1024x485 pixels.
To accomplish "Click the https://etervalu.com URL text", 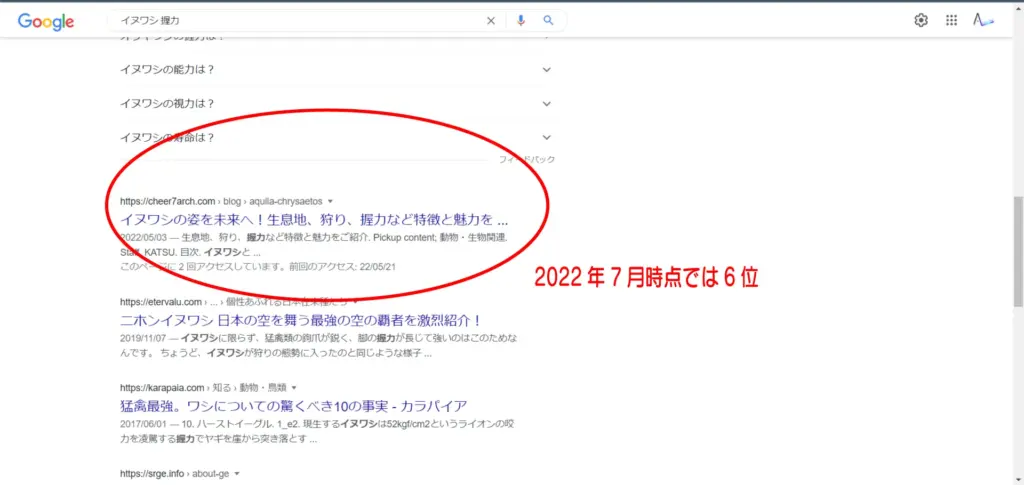I will pyautogui.click(x=161, y=302).
